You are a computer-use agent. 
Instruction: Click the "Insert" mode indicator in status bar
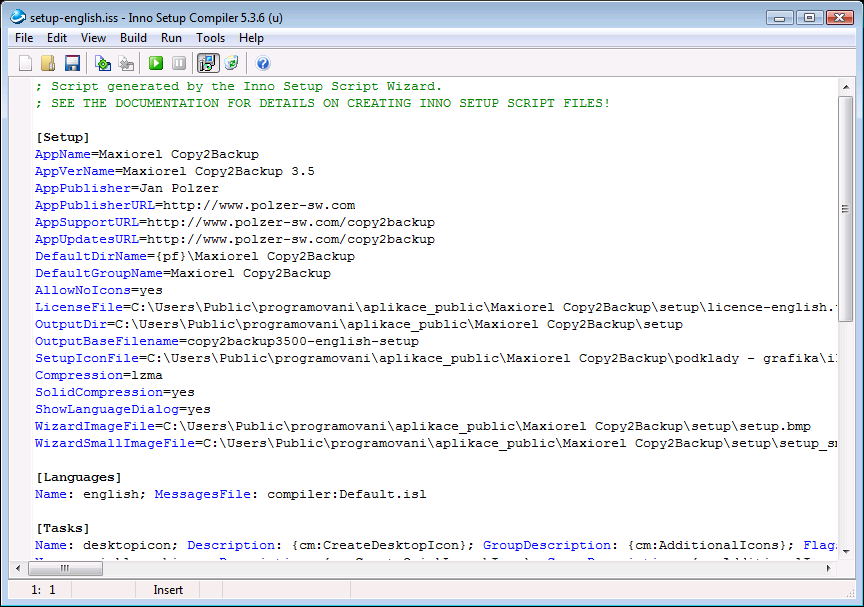pos(168,590)
